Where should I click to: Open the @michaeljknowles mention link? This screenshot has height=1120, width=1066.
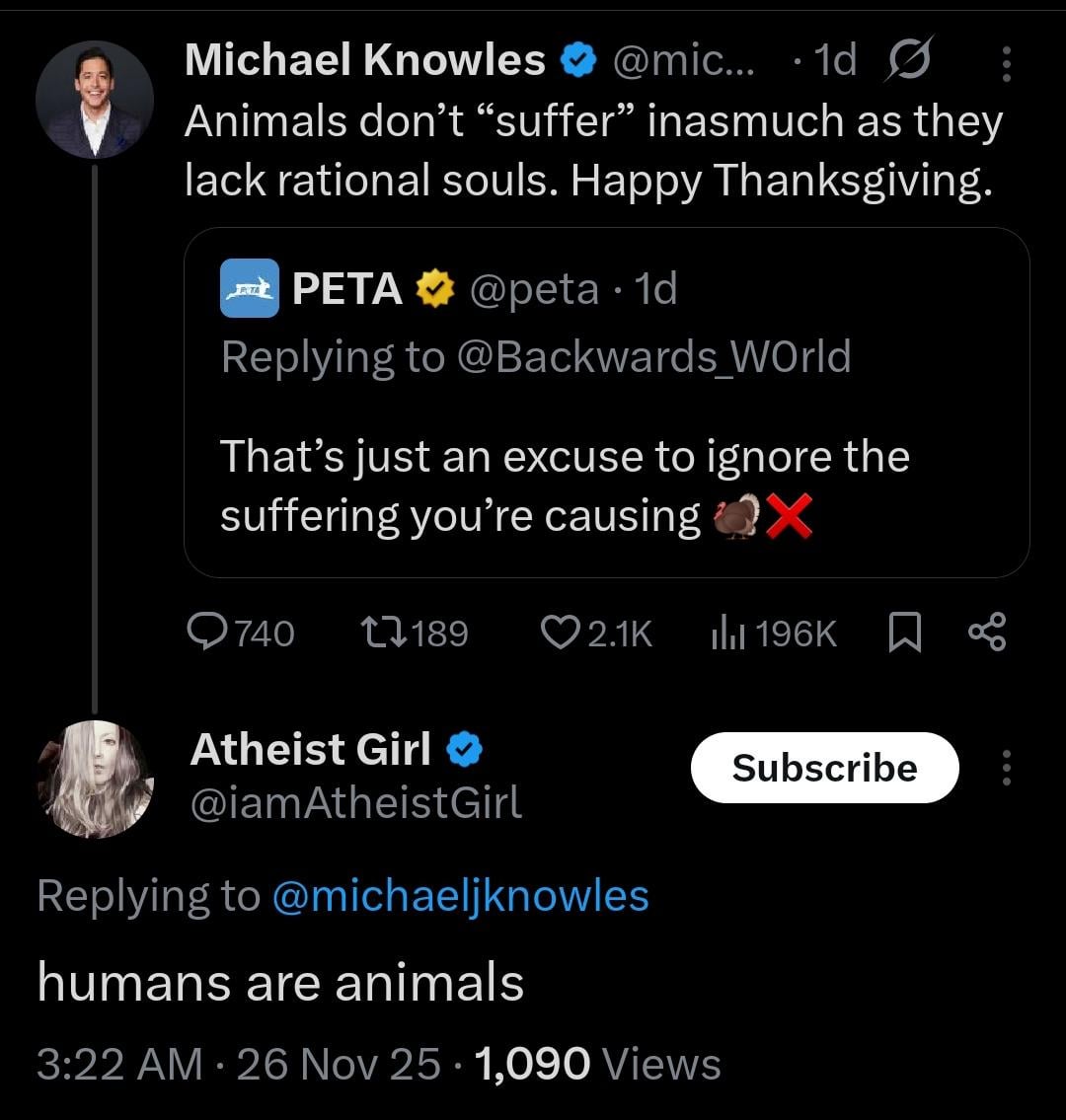459,896
